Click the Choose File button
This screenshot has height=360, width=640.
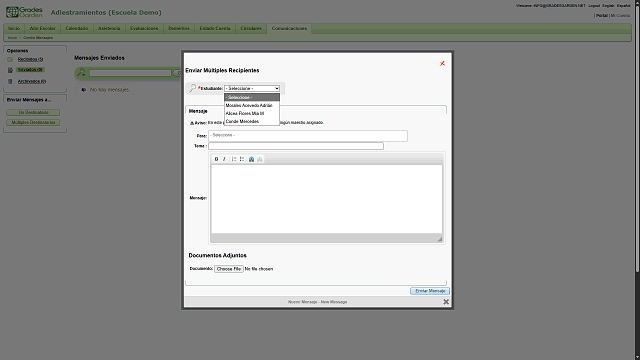click(x=229, y=269)
